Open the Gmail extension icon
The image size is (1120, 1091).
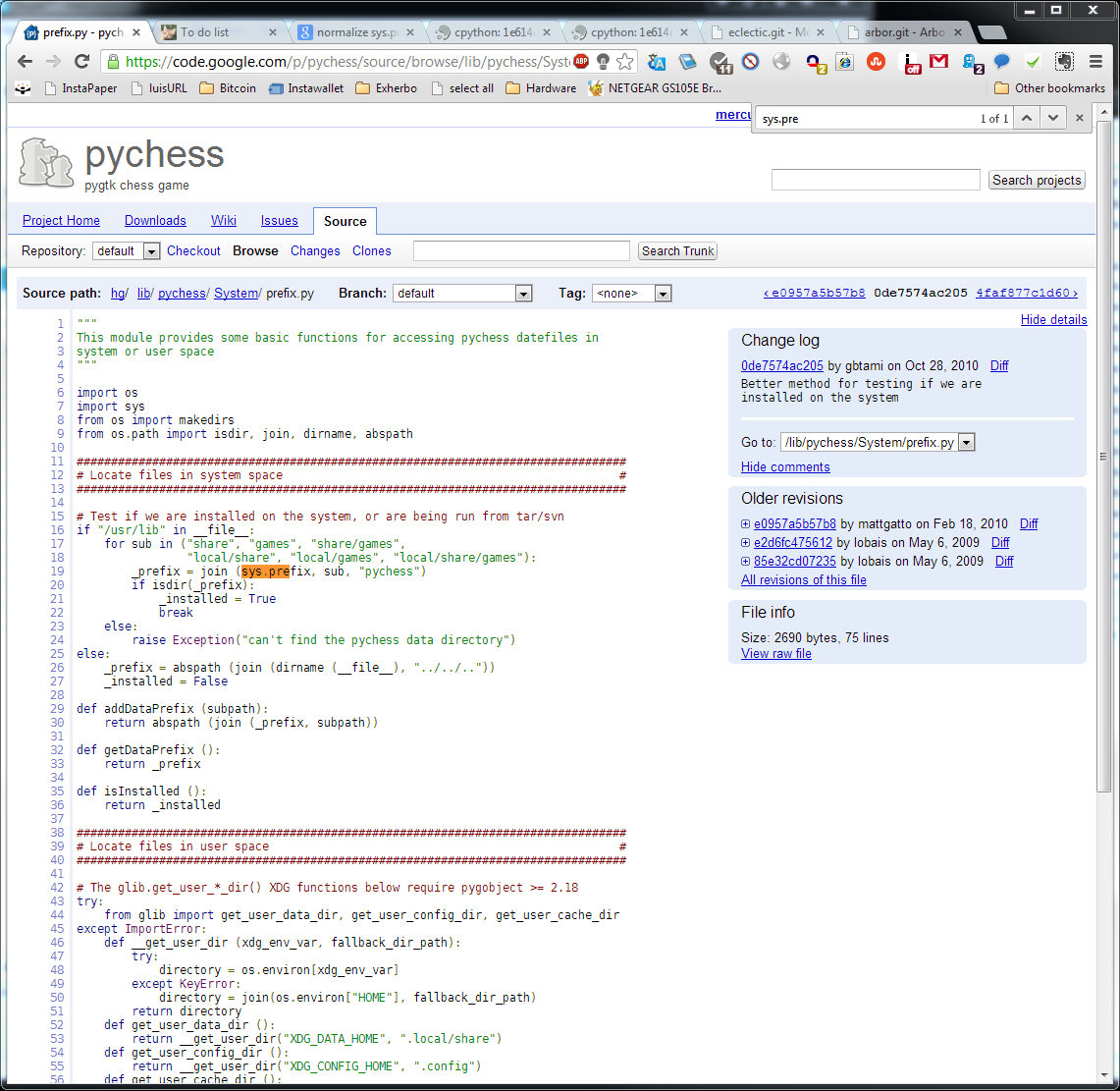(939, 62)
